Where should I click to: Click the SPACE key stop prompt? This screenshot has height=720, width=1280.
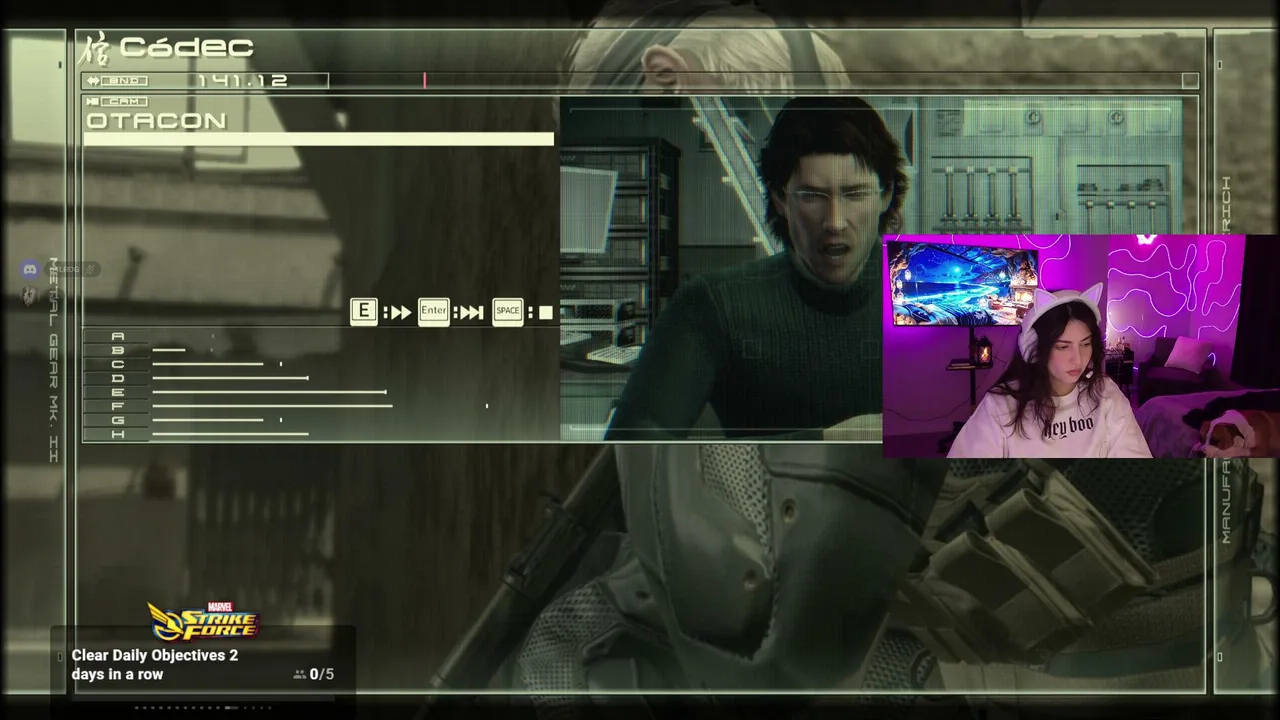pyautogui.click(x=508, y=311)
